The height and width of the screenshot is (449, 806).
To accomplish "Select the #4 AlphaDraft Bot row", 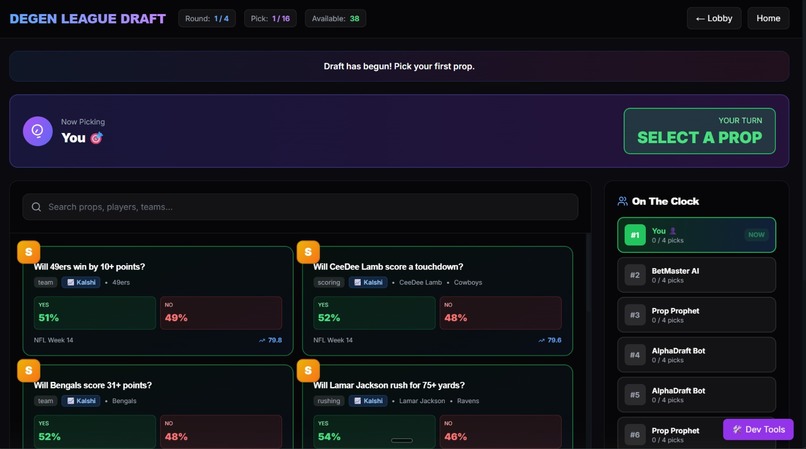I will [697, 355].
